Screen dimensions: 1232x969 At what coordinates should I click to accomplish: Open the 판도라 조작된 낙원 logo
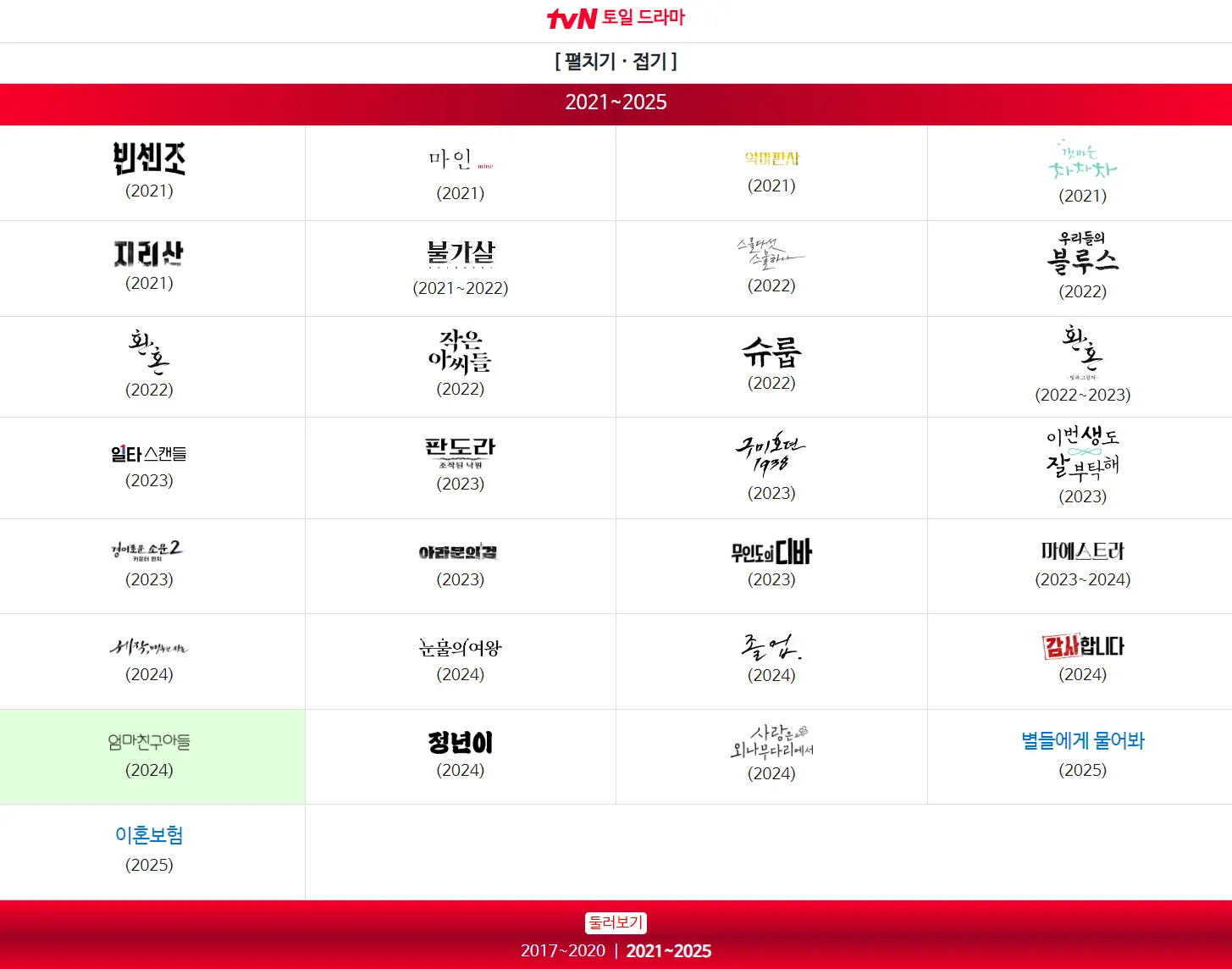tap(460, 453)
